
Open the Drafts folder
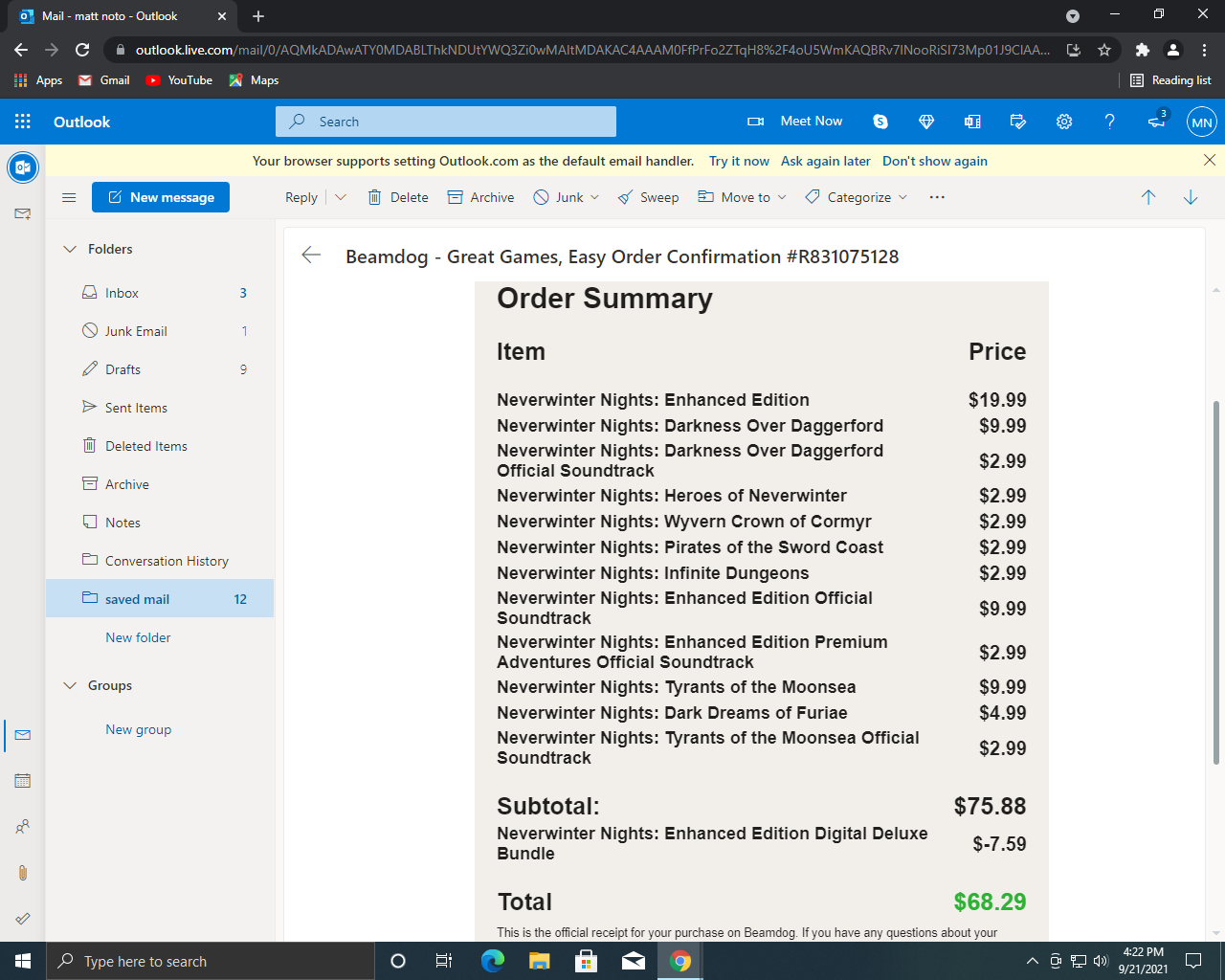pyautogui.click(x=160, y=369)
